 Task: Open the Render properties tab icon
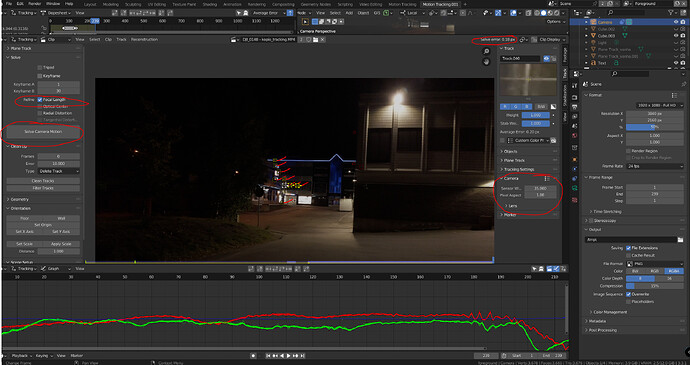[575, 97]
